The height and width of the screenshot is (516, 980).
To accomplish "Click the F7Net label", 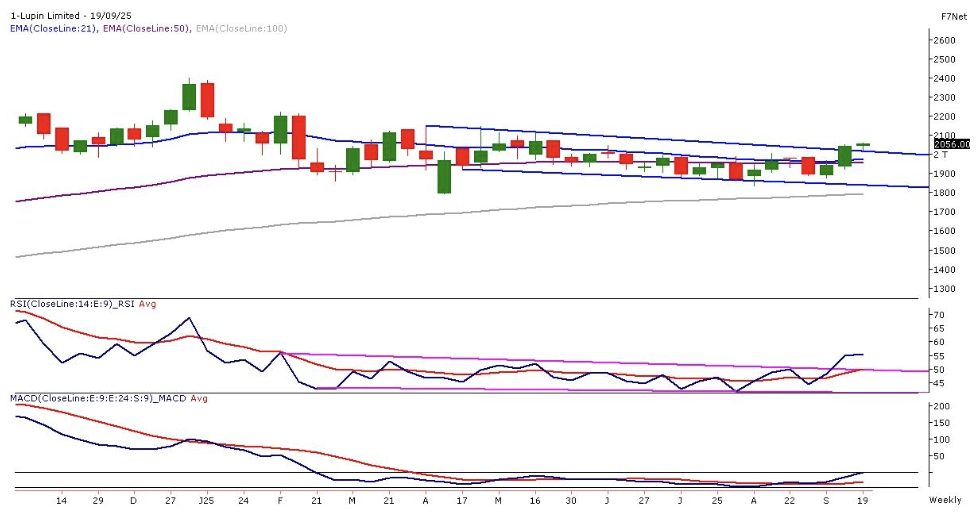I will tap(954, 17).
